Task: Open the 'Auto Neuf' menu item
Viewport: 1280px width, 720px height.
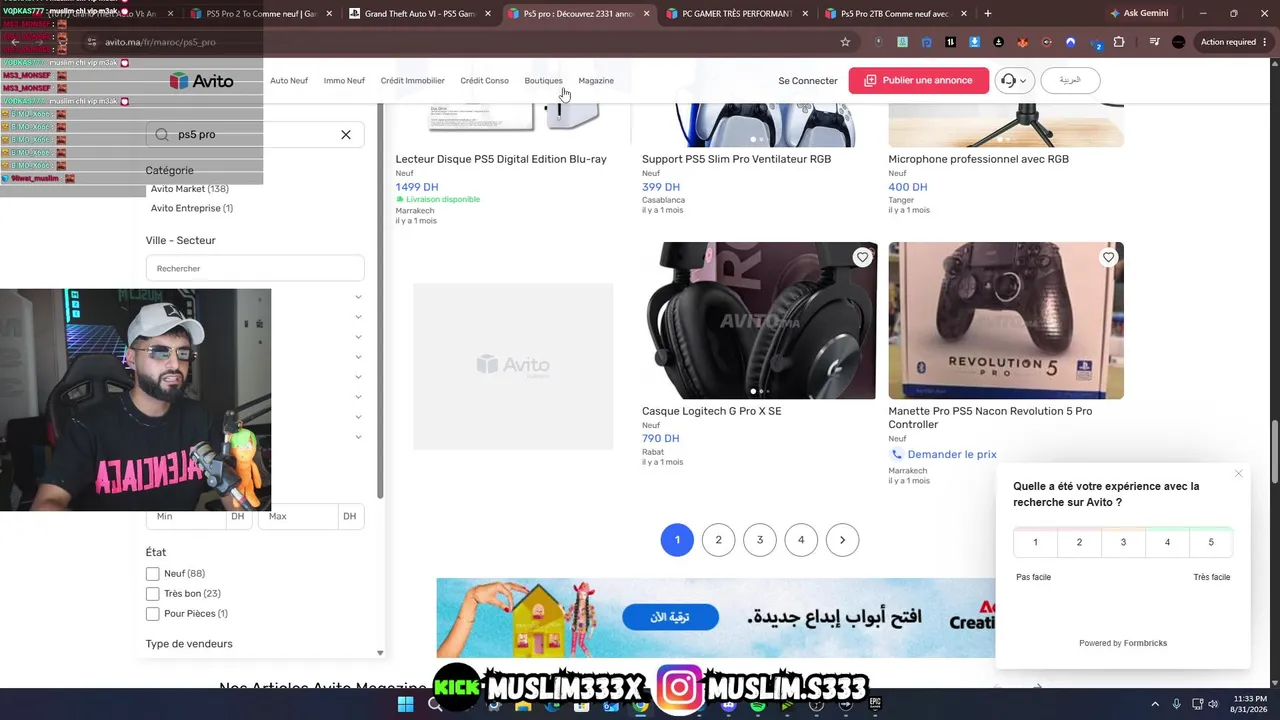Action: click(289, 81)
